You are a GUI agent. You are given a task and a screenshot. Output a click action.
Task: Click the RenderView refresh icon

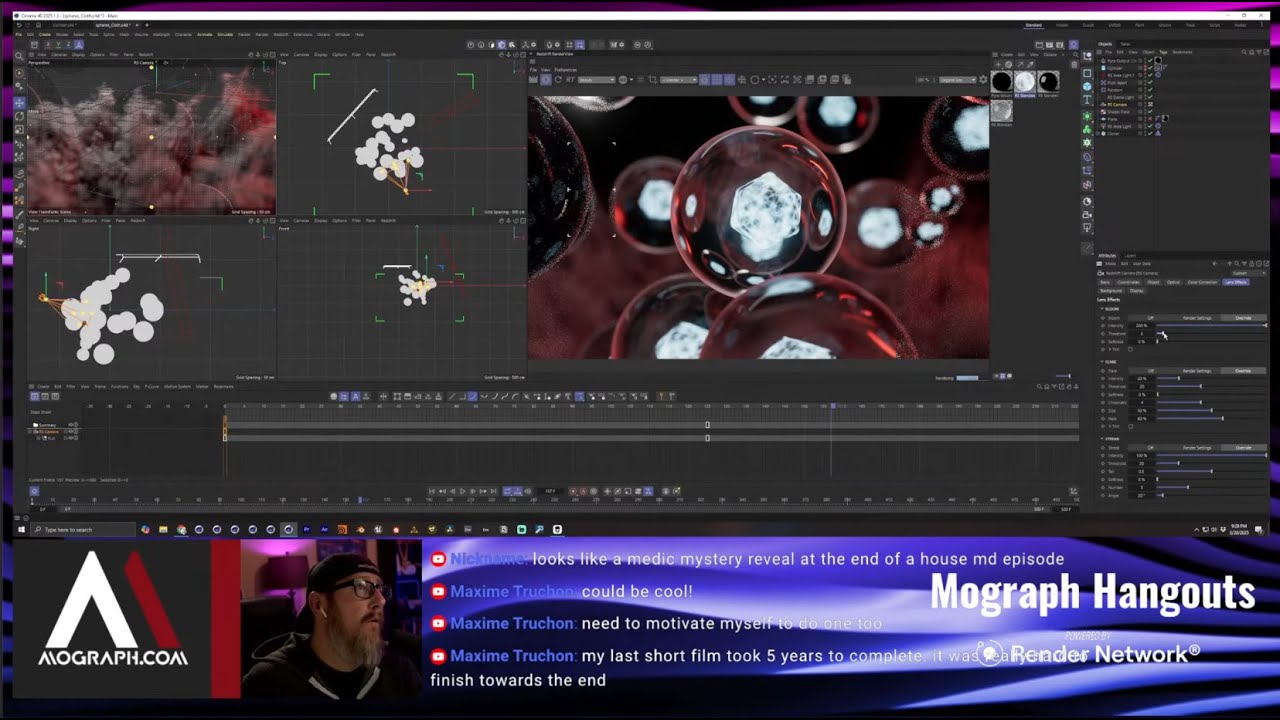(558, 79)
